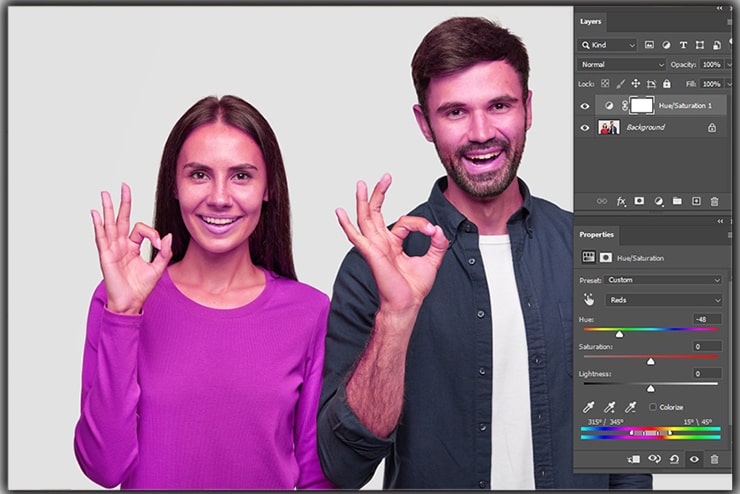Reset to adjustment defaults
Viewport: 740px width, 494px height.
pos(674,459)
